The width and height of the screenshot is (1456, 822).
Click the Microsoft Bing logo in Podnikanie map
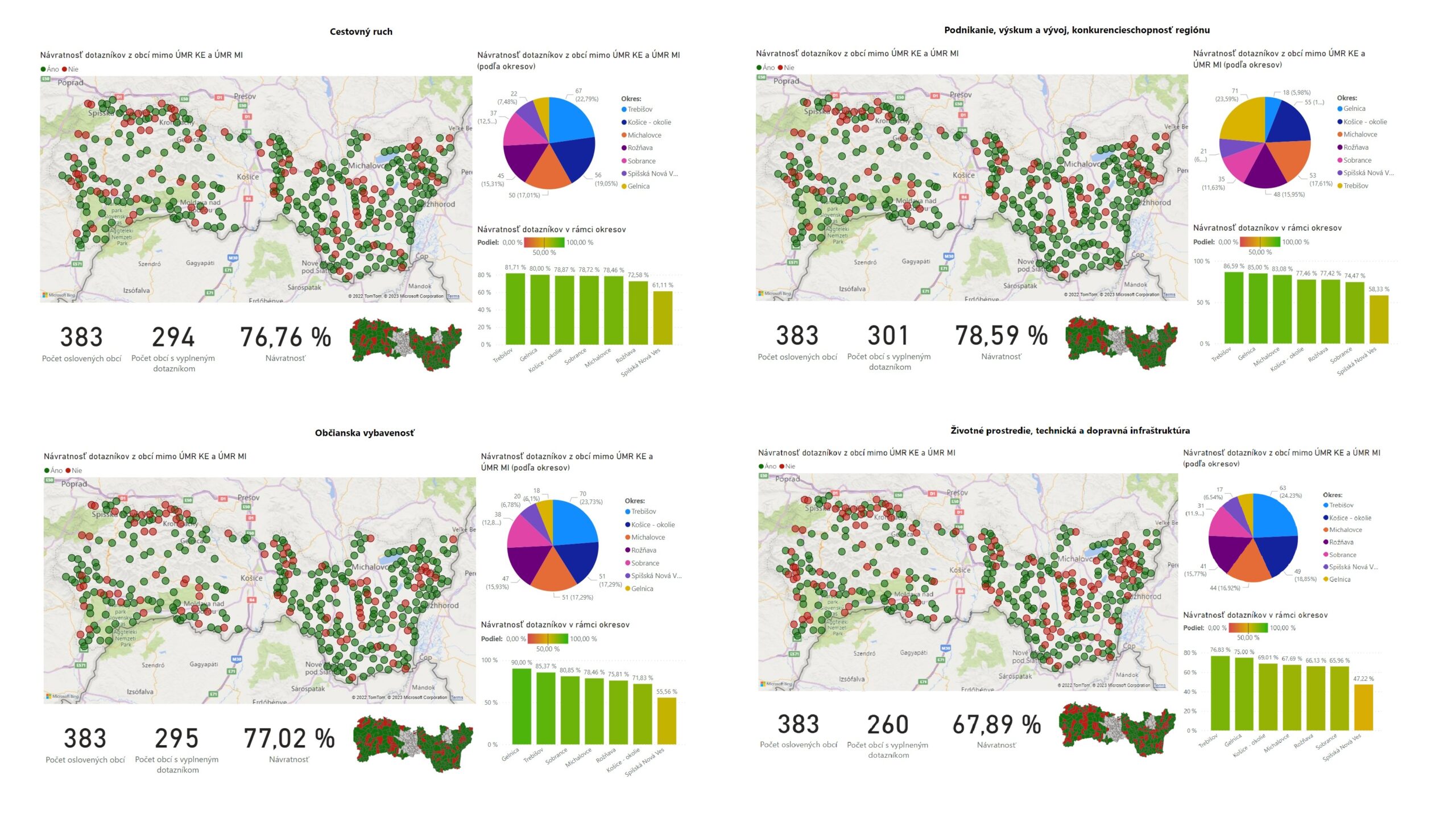(x=775, y=294)
